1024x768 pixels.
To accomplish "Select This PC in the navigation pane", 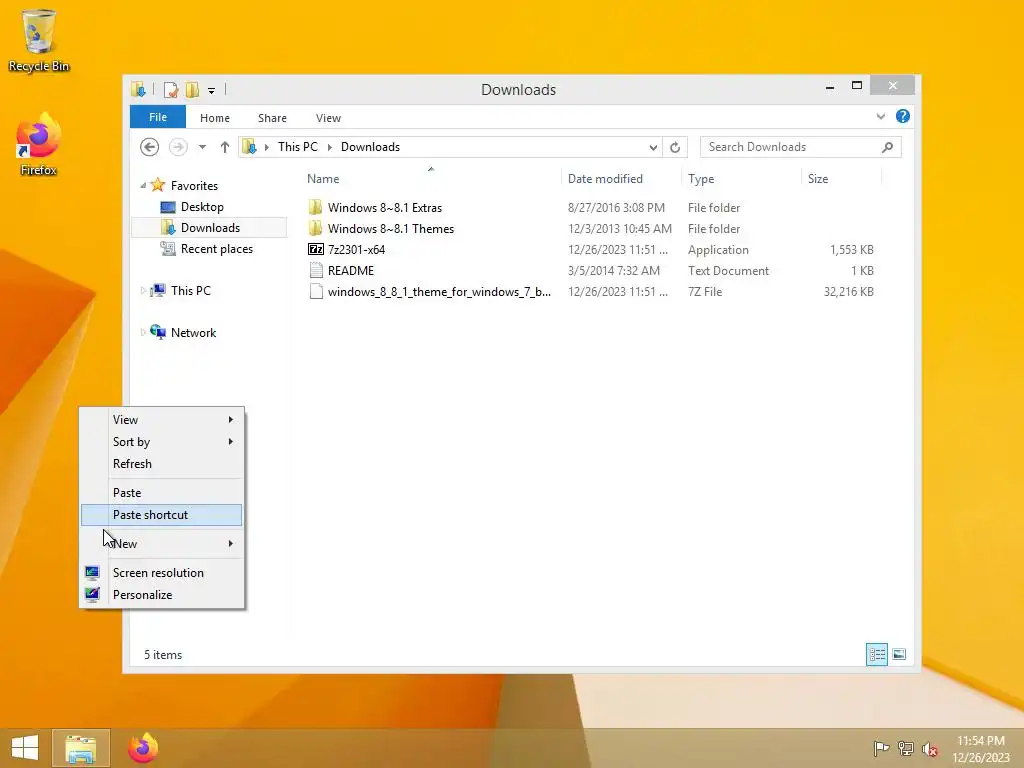I will click(x=190, y=291).
